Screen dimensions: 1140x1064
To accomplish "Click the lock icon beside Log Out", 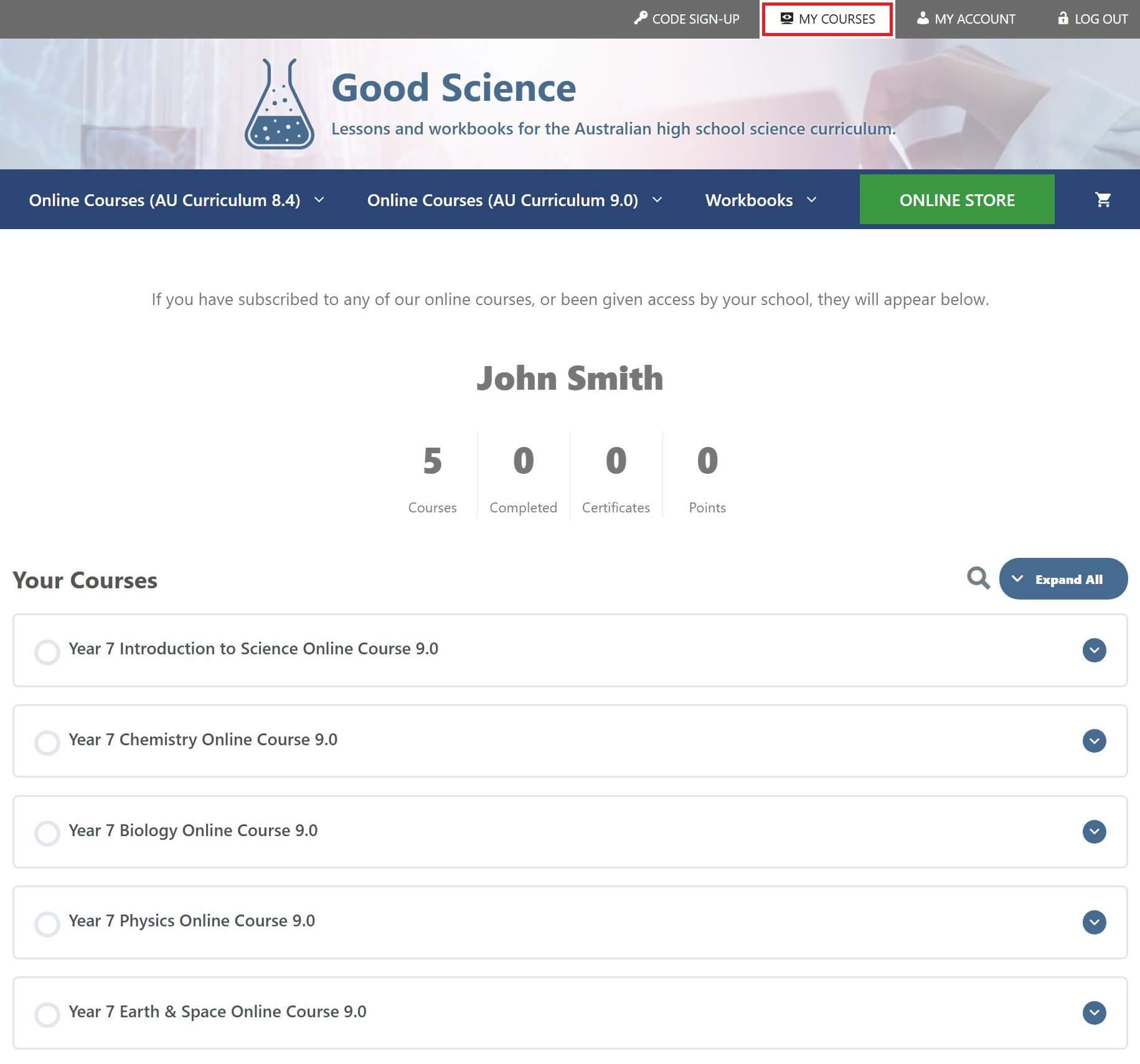I will tap(1062, 19).
